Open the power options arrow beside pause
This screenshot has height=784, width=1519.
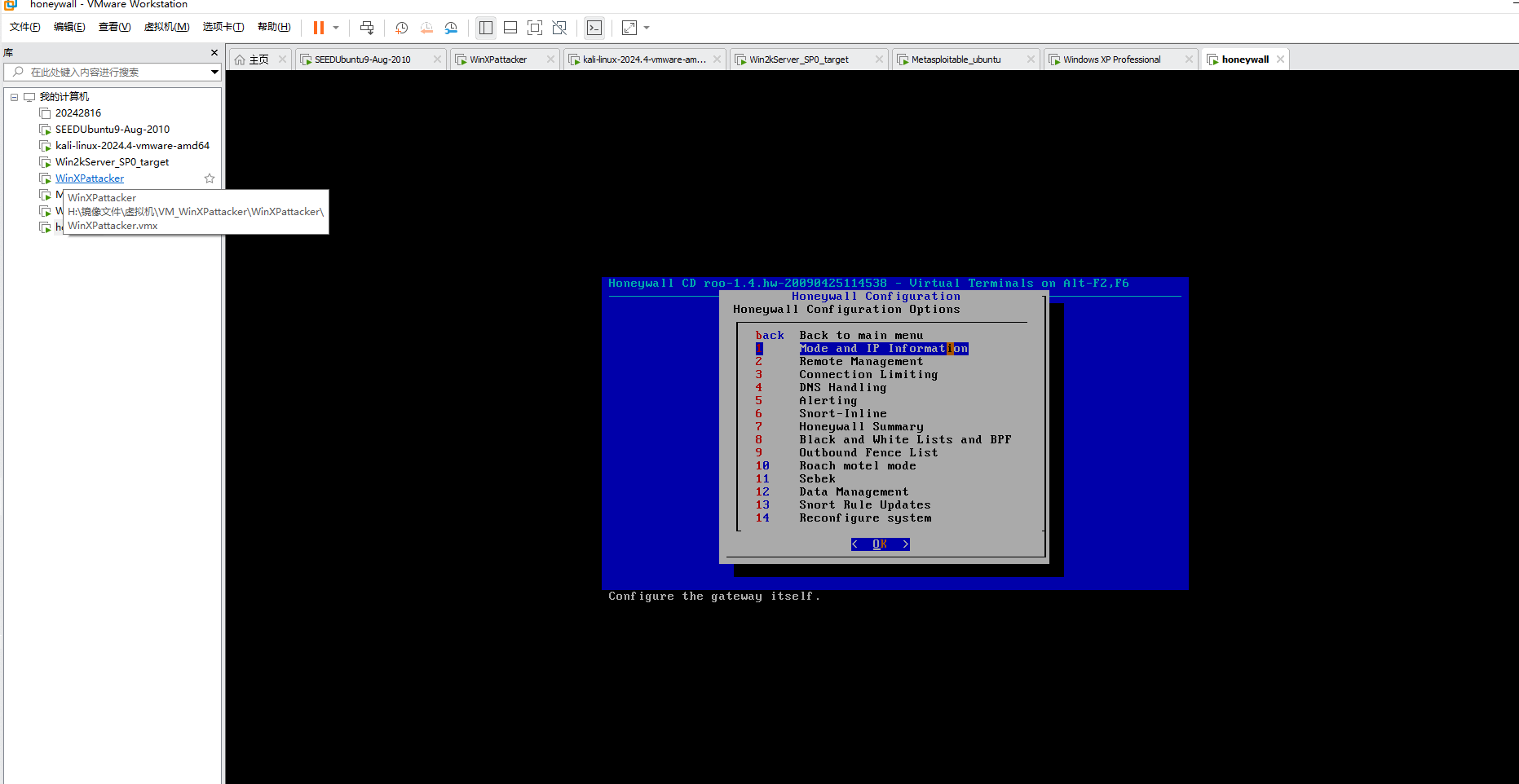point(336,28)
